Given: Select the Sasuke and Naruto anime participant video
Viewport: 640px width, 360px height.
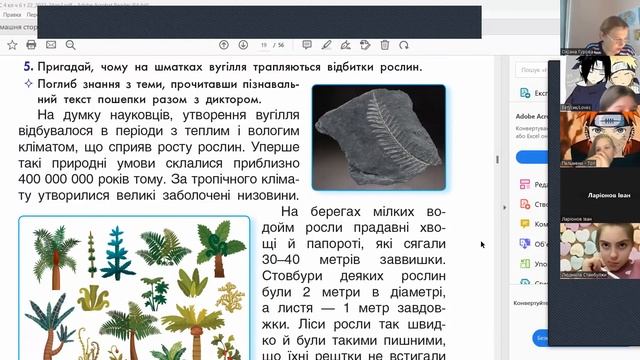Looking at the screenshot, I should tap(600, 83).
